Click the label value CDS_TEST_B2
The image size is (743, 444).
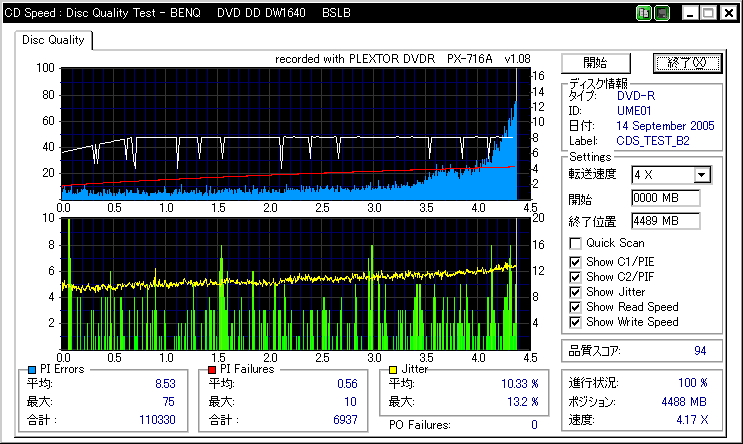(x=653, y=141)
